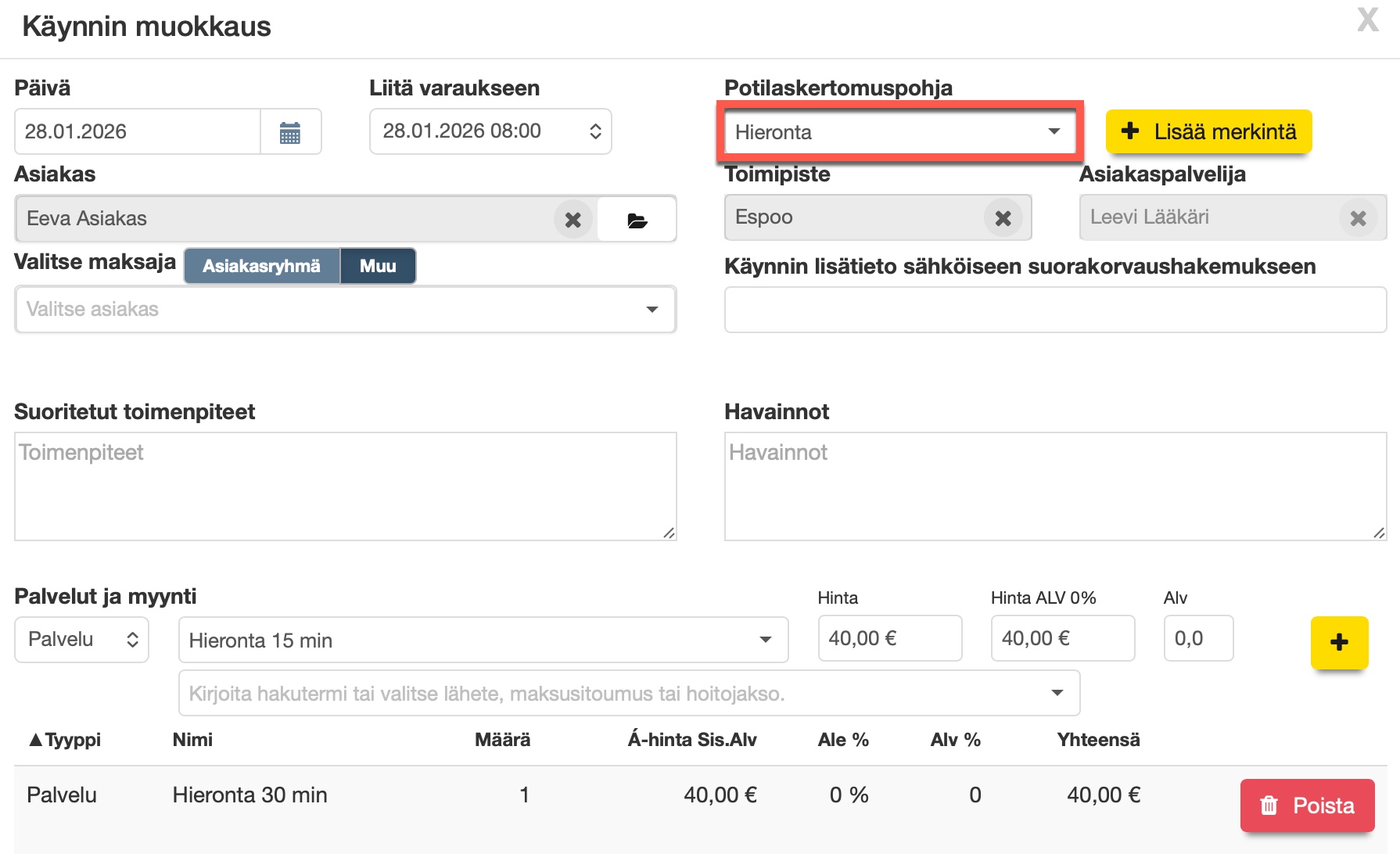Switch payer toggle to Muu
Image resolution: width=1400 pixels, height=854 pixels.
[378, 267]
